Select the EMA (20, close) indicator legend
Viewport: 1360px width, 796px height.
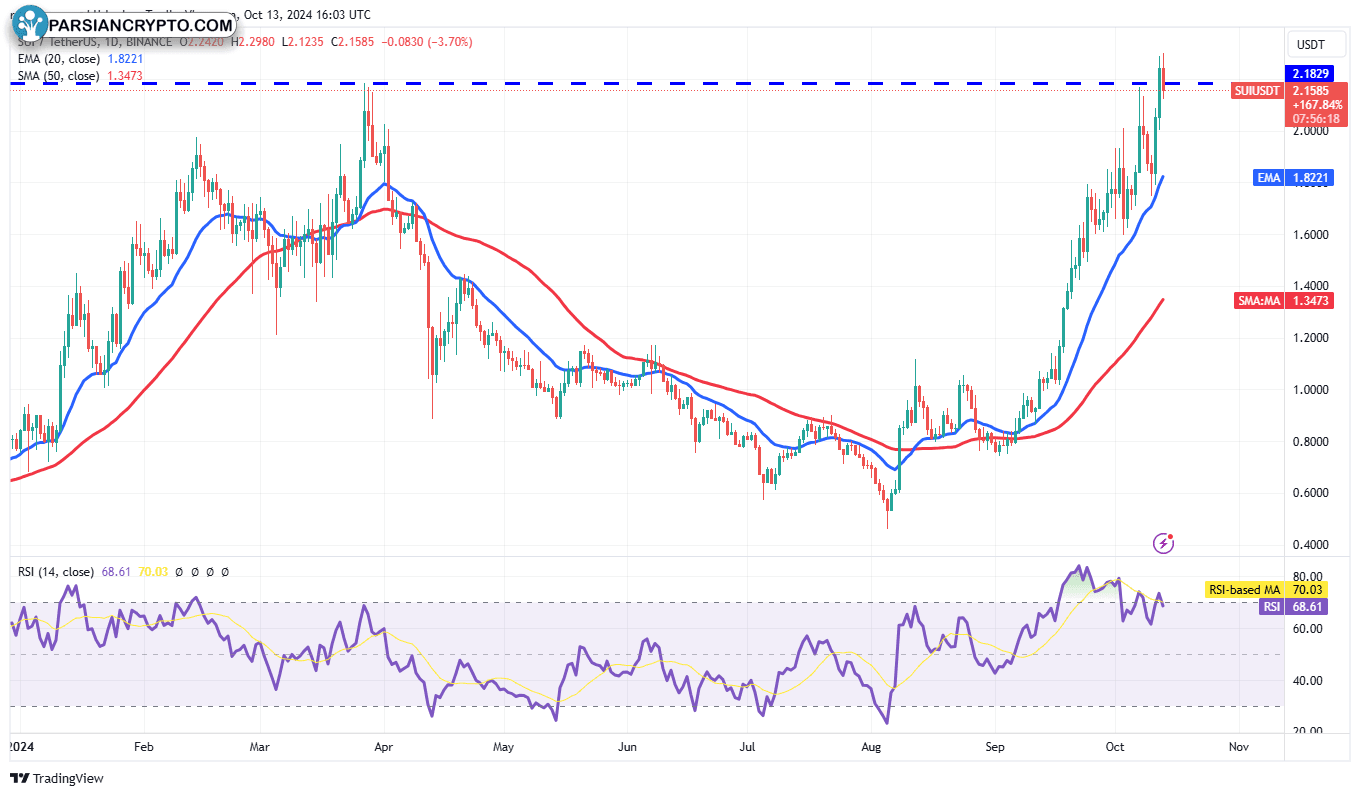(x=58, y=59)
